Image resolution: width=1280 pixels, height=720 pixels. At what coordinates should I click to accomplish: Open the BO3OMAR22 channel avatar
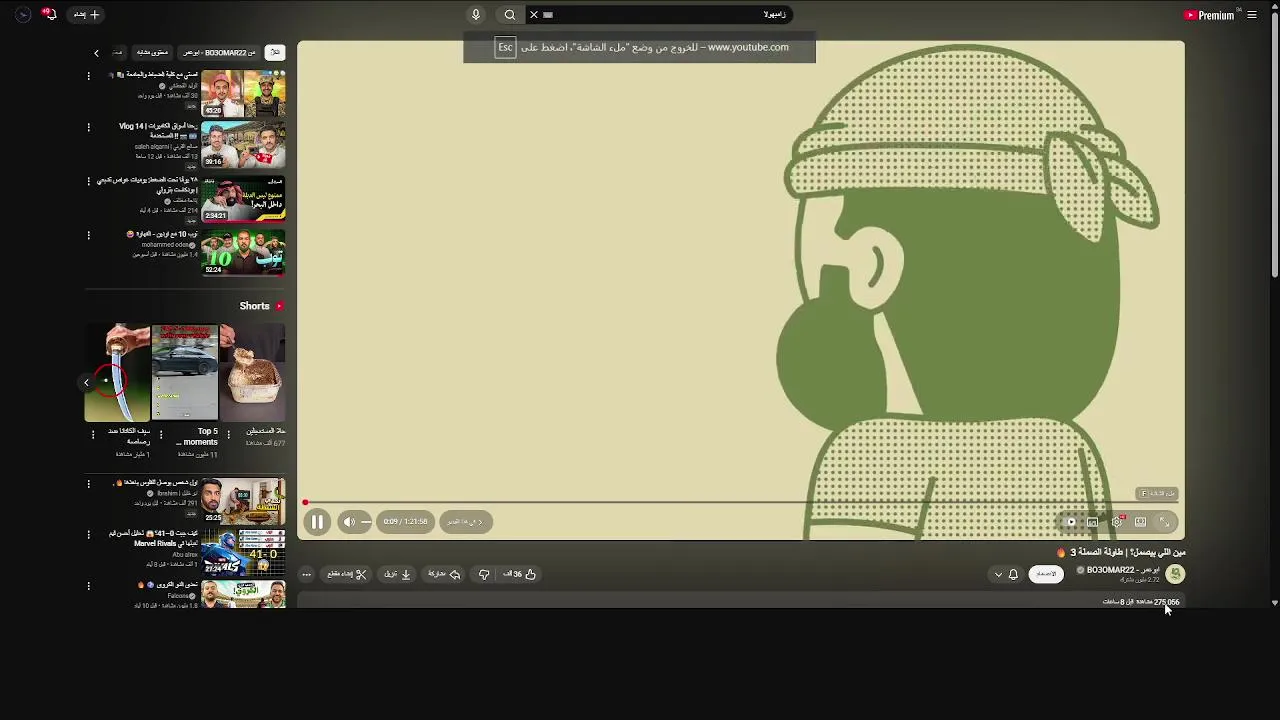(1175, 574)
